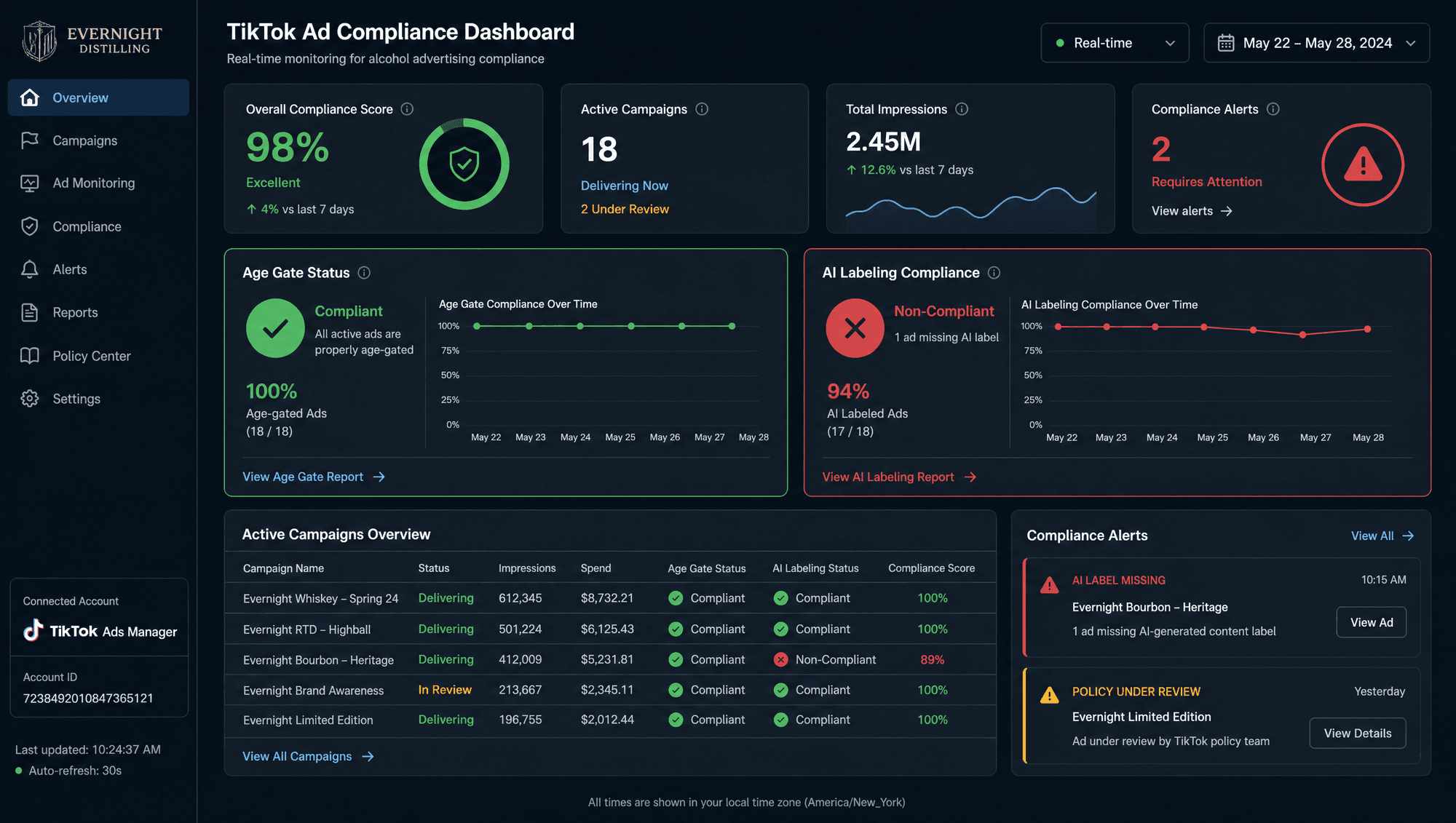Open View Age Gate Report link
The height and width of the screenshot is (823, 1456).
[314, 477]
